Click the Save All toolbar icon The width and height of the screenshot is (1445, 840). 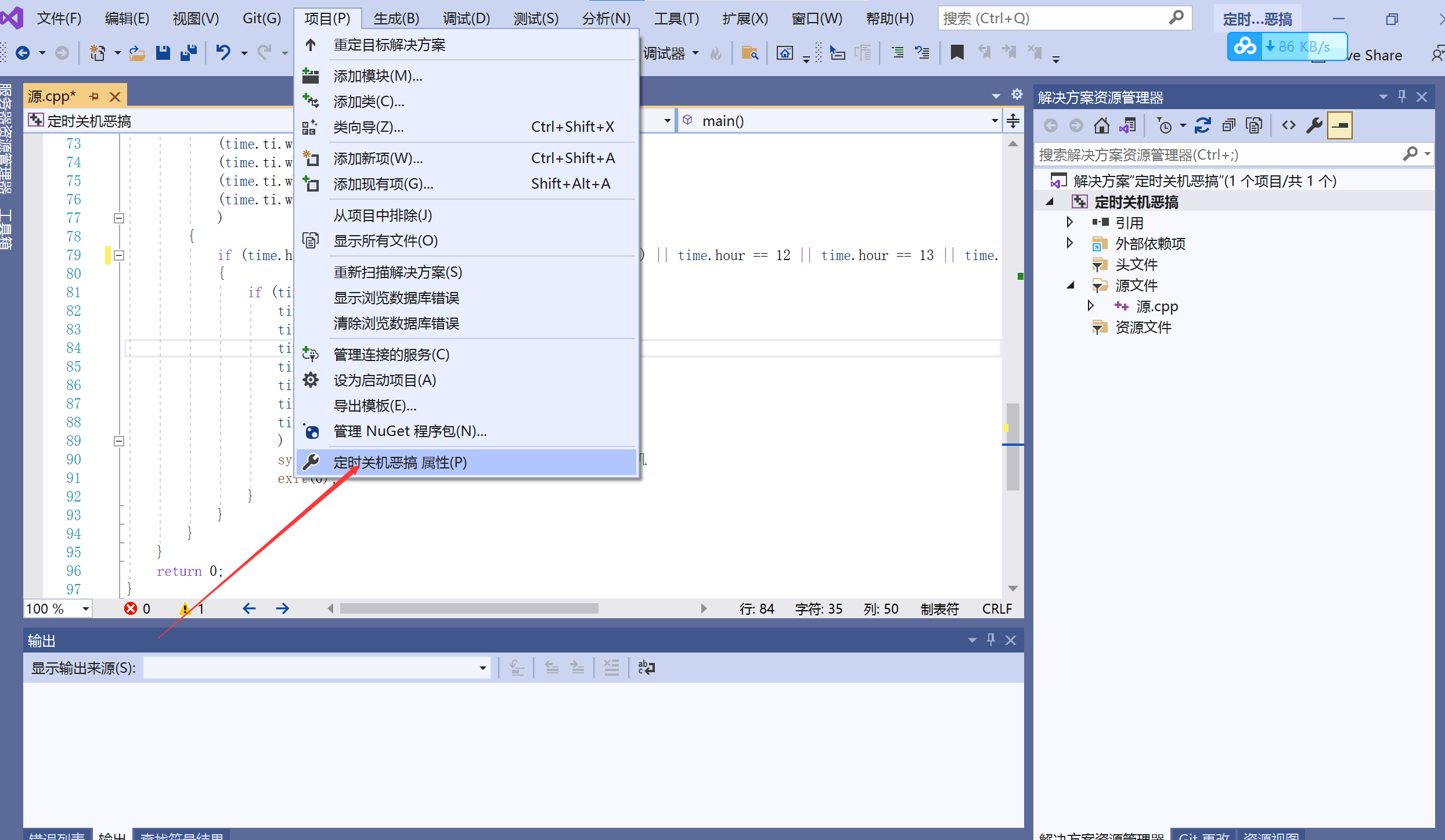189,53
